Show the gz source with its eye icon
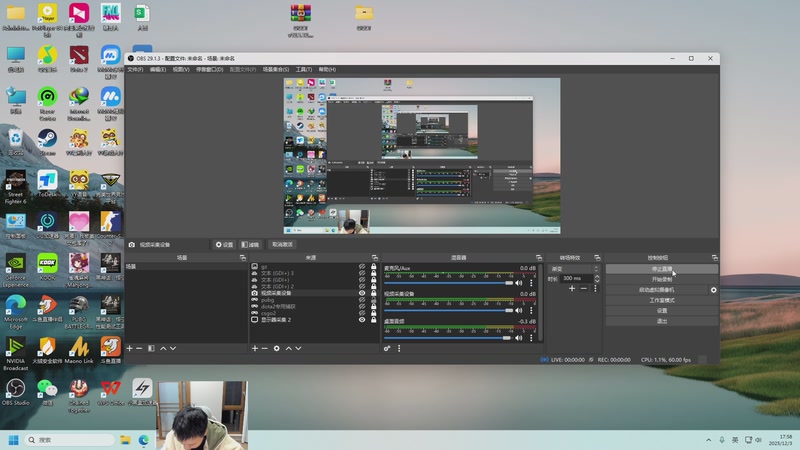Viewport: 800px width, 450px height. pyautogui.click(x=362, y=266)
